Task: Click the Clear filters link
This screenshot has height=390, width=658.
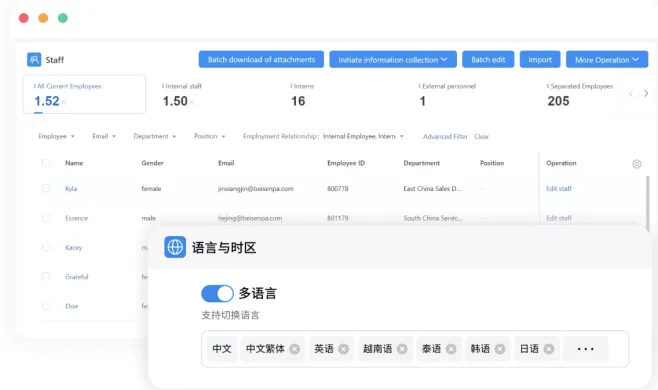Action: (x=481, y=136)
